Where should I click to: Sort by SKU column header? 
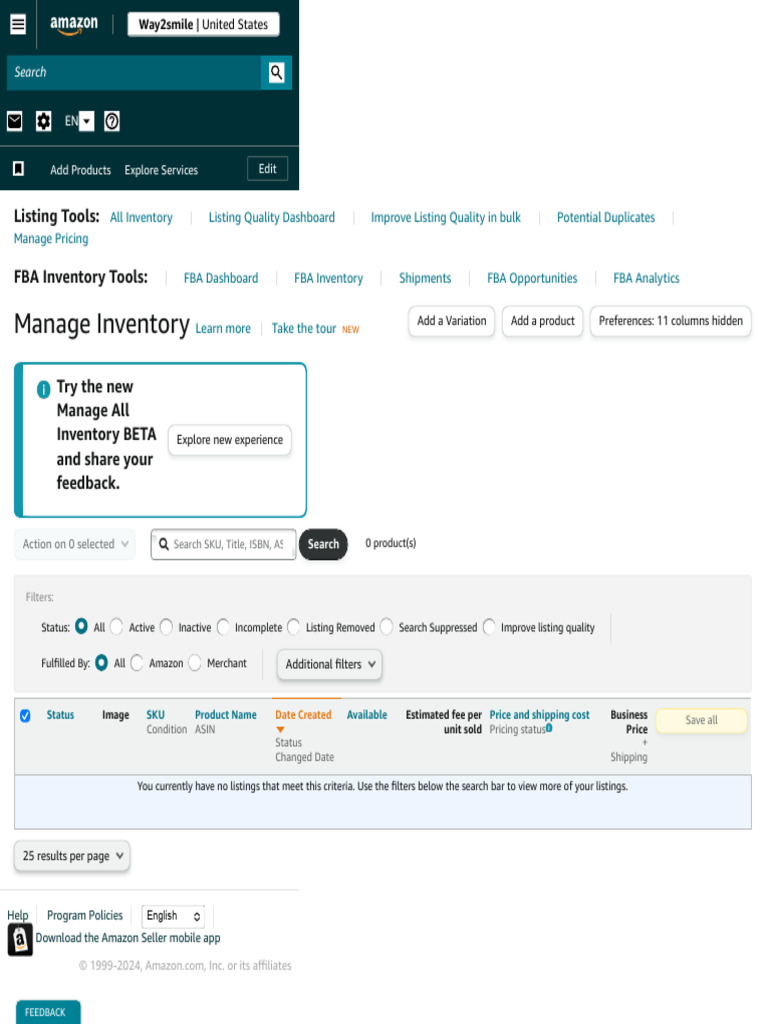pos(155,715)
